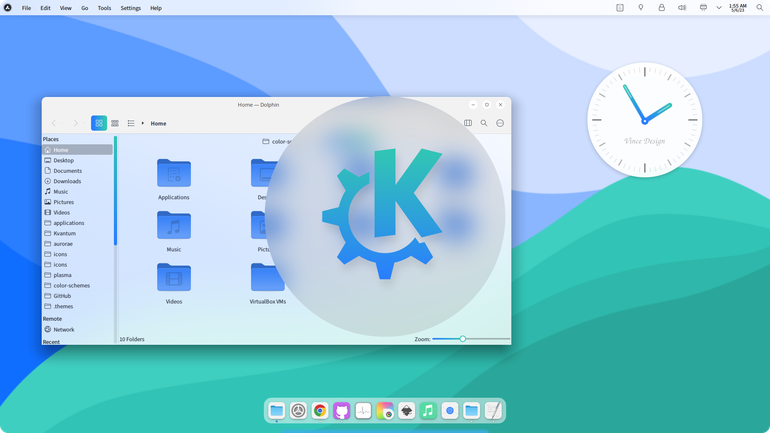Open the blue circle browser icon in dock
Image resolution: width=770 pixels, height=433 pixels.
point(450,410)
